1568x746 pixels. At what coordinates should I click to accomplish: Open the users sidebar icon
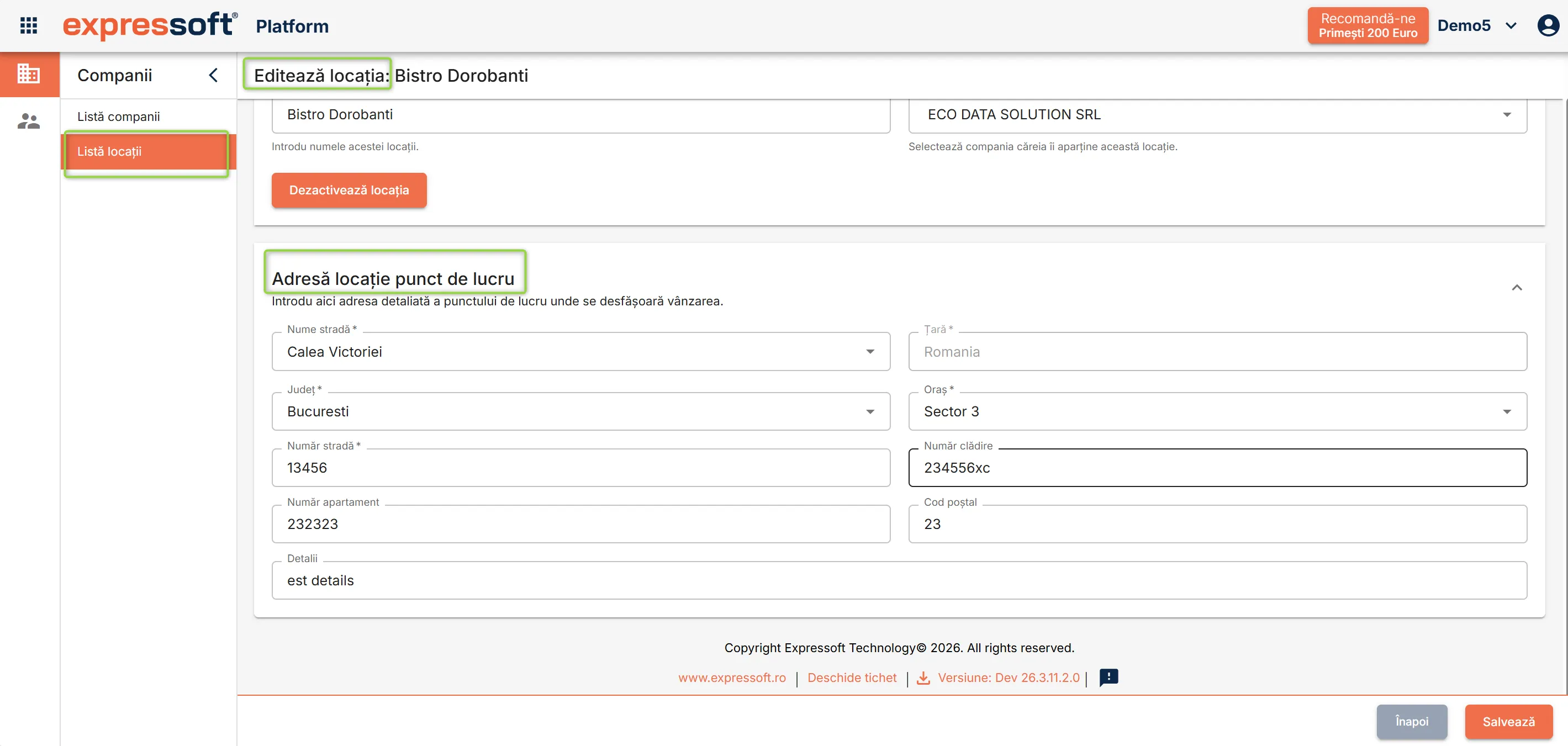(29, 121)
